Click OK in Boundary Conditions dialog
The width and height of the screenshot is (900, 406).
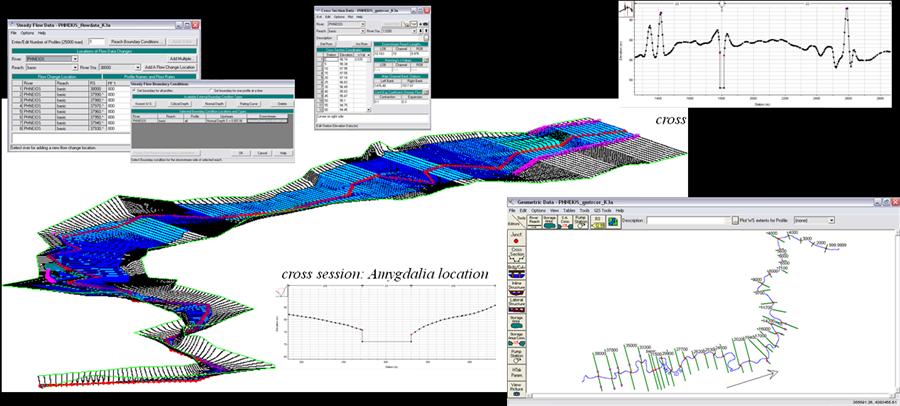coord(241,153)
